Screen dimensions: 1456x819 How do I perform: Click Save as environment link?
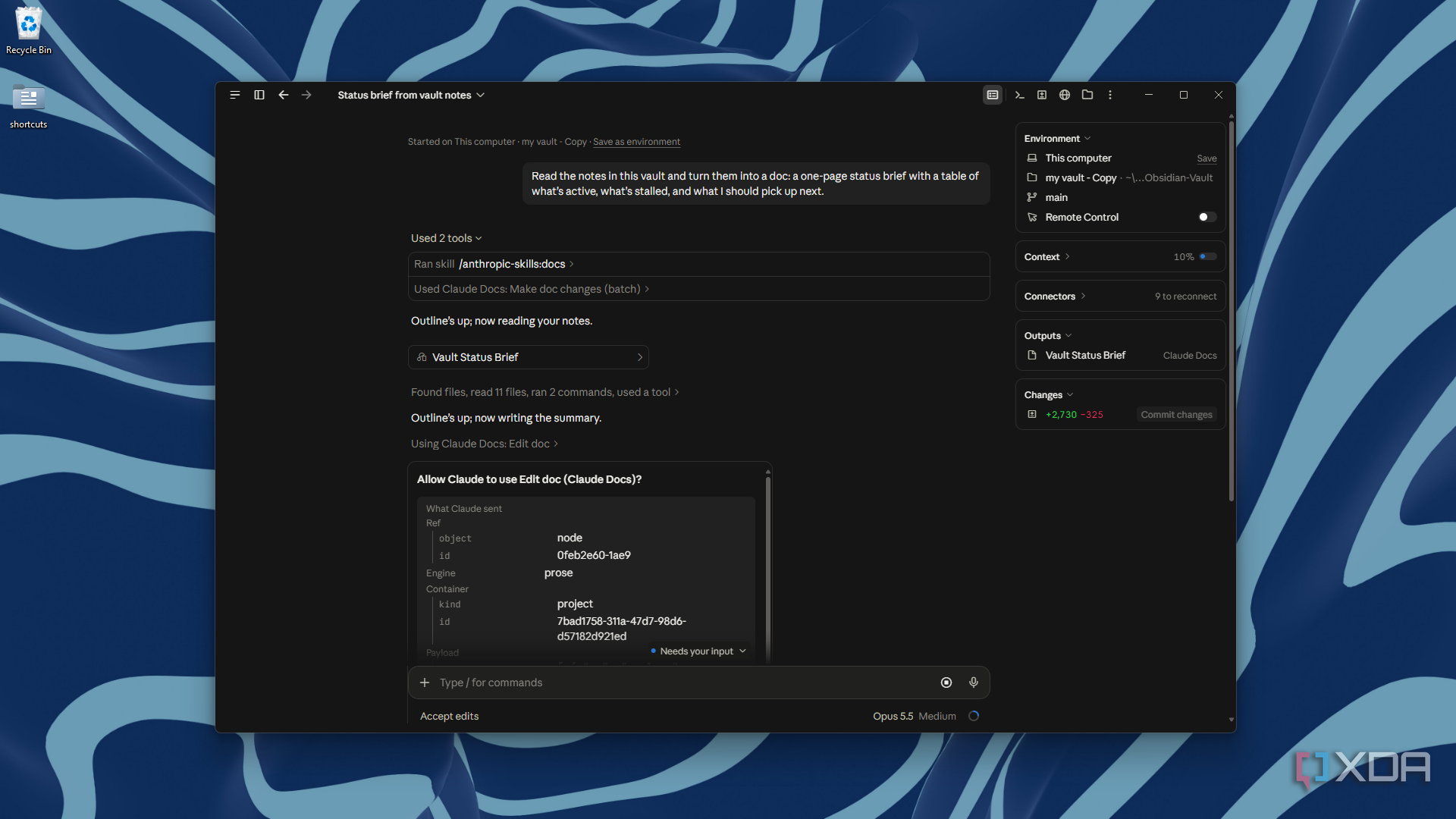(636, 142)
